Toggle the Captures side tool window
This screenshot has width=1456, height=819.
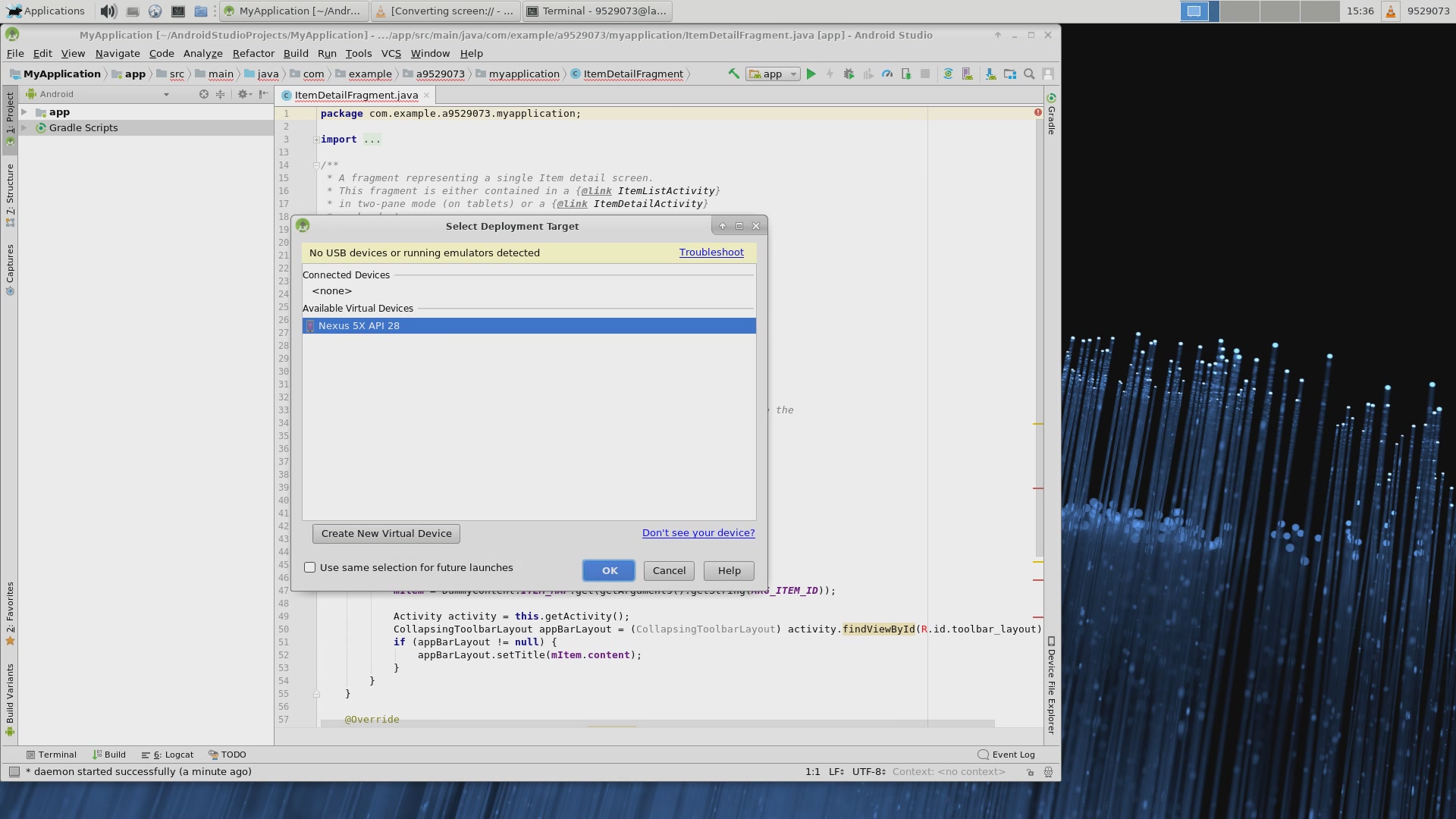tap(10, 269)
